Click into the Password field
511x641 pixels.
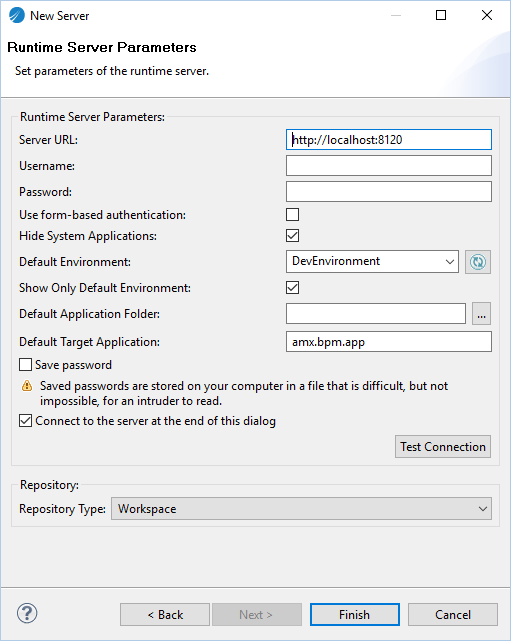[389, 192]
